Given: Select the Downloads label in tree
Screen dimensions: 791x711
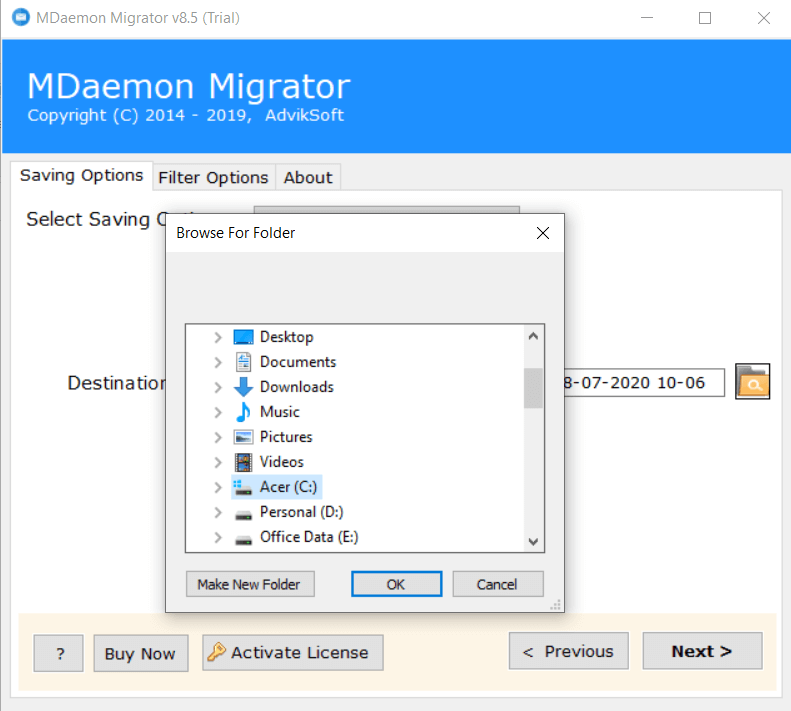Looking at the screenshot, I should (x=297, y=387).
